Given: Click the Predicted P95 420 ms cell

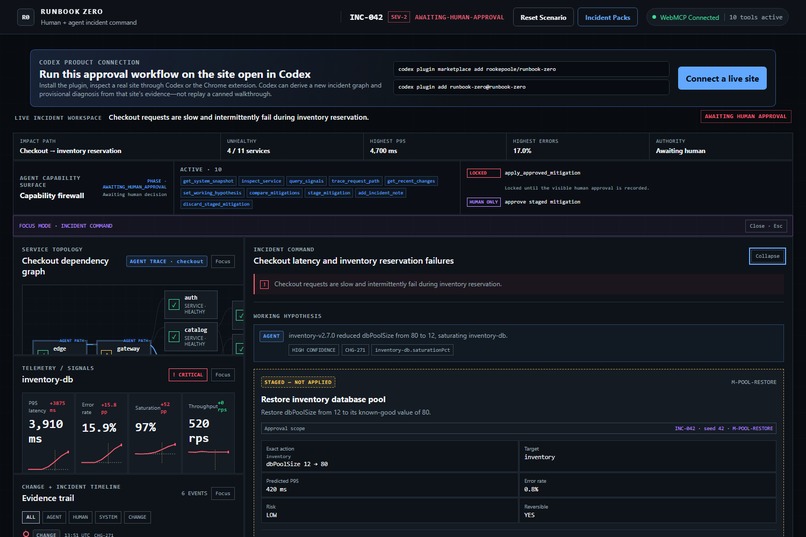Looking at the screenshot, I should point(390,485).
